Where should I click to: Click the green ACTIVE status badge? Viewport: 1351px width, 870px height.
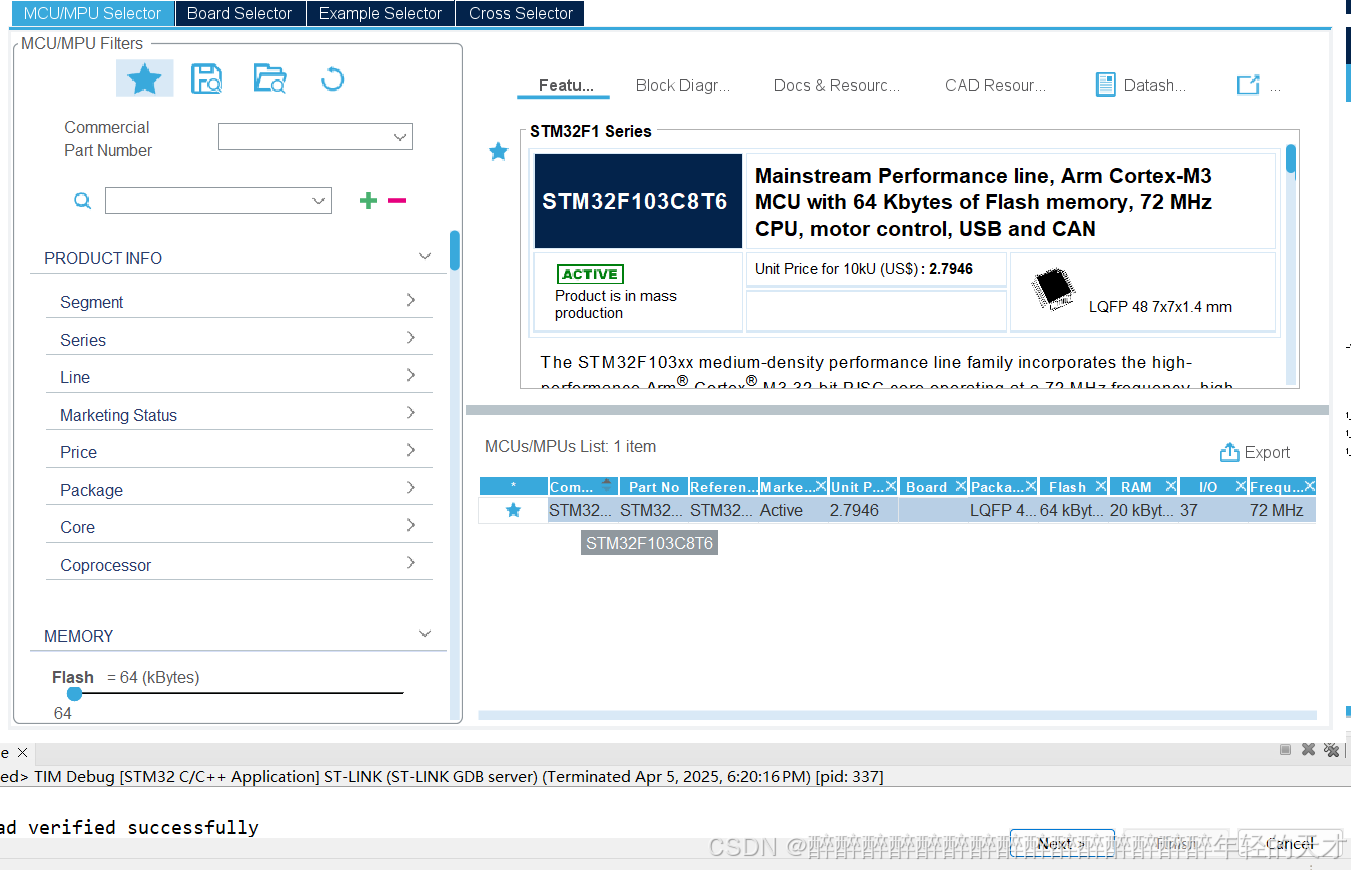click(590, 274)
